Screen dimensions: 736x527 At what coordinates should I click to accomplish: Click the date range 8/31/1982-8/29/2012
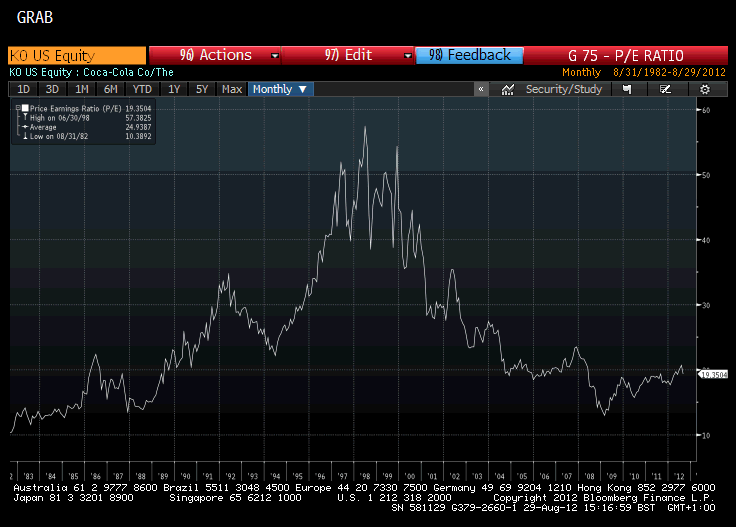coord(669,72)
